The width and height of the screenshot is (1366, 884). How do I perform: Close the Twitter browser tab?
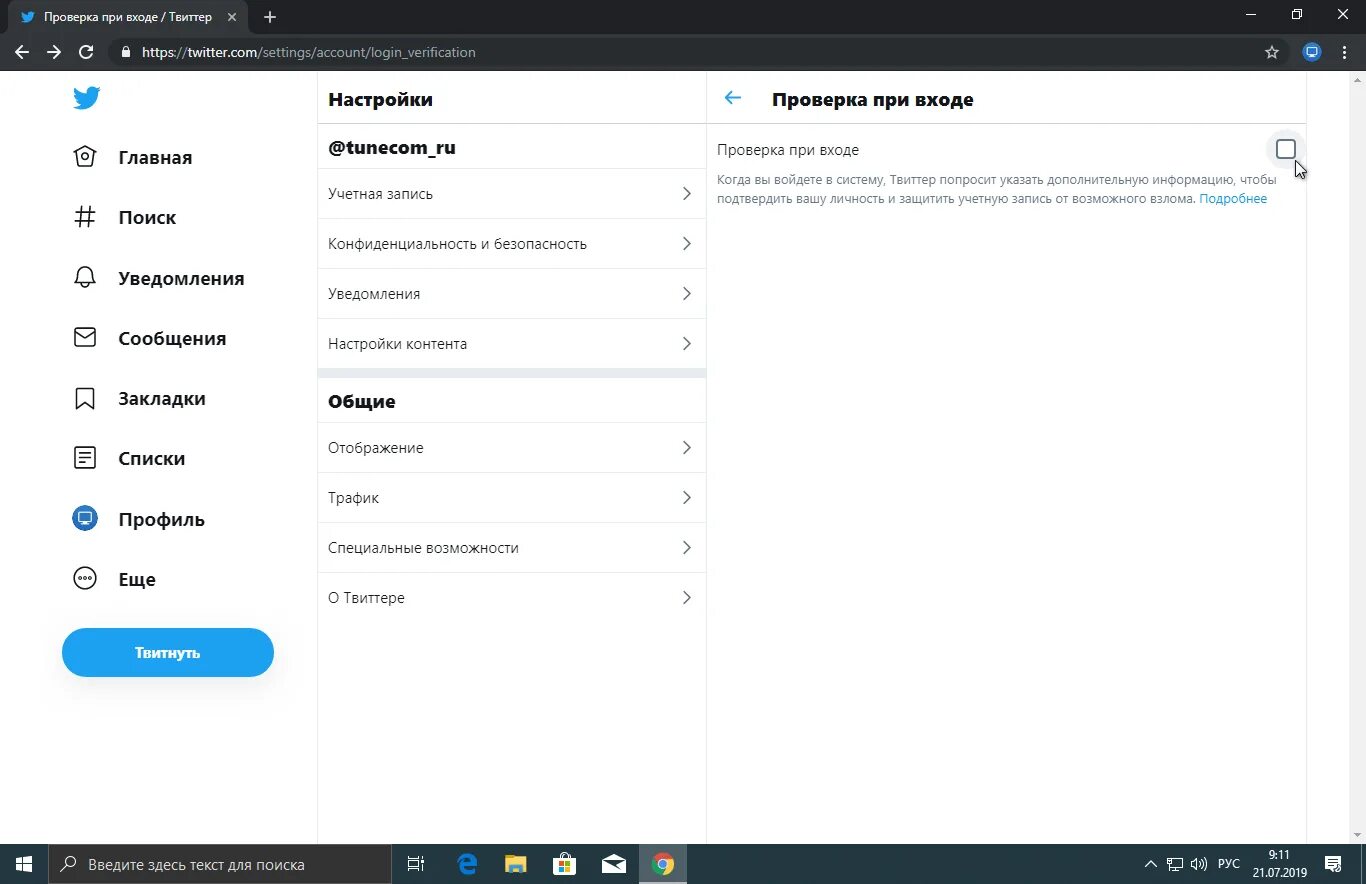pyautogui.click(x=232, y=17)
